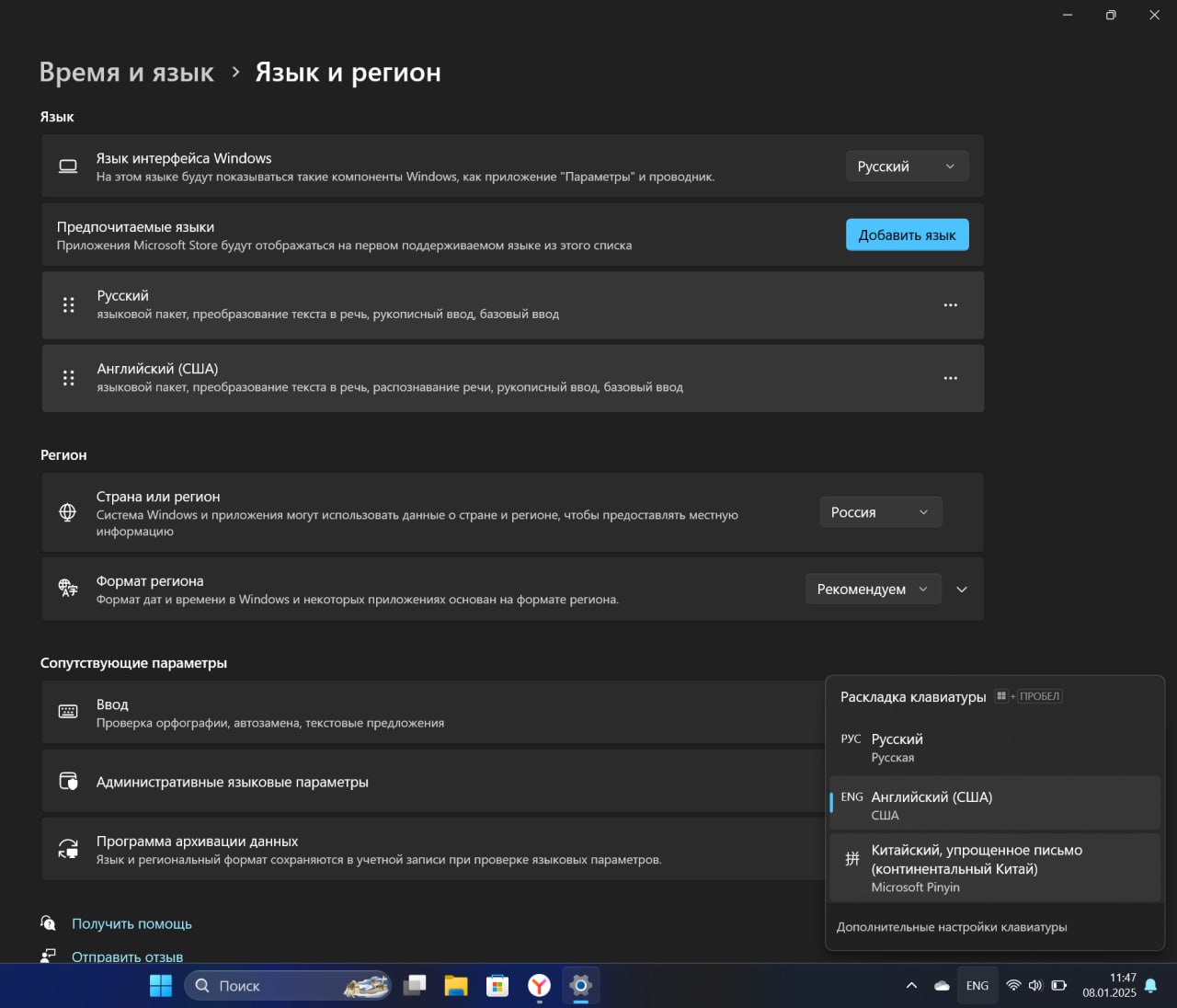The image size is (1177, 1008).
Task: Open Yandex Browser from the taskbar
Action: [539, 986]
